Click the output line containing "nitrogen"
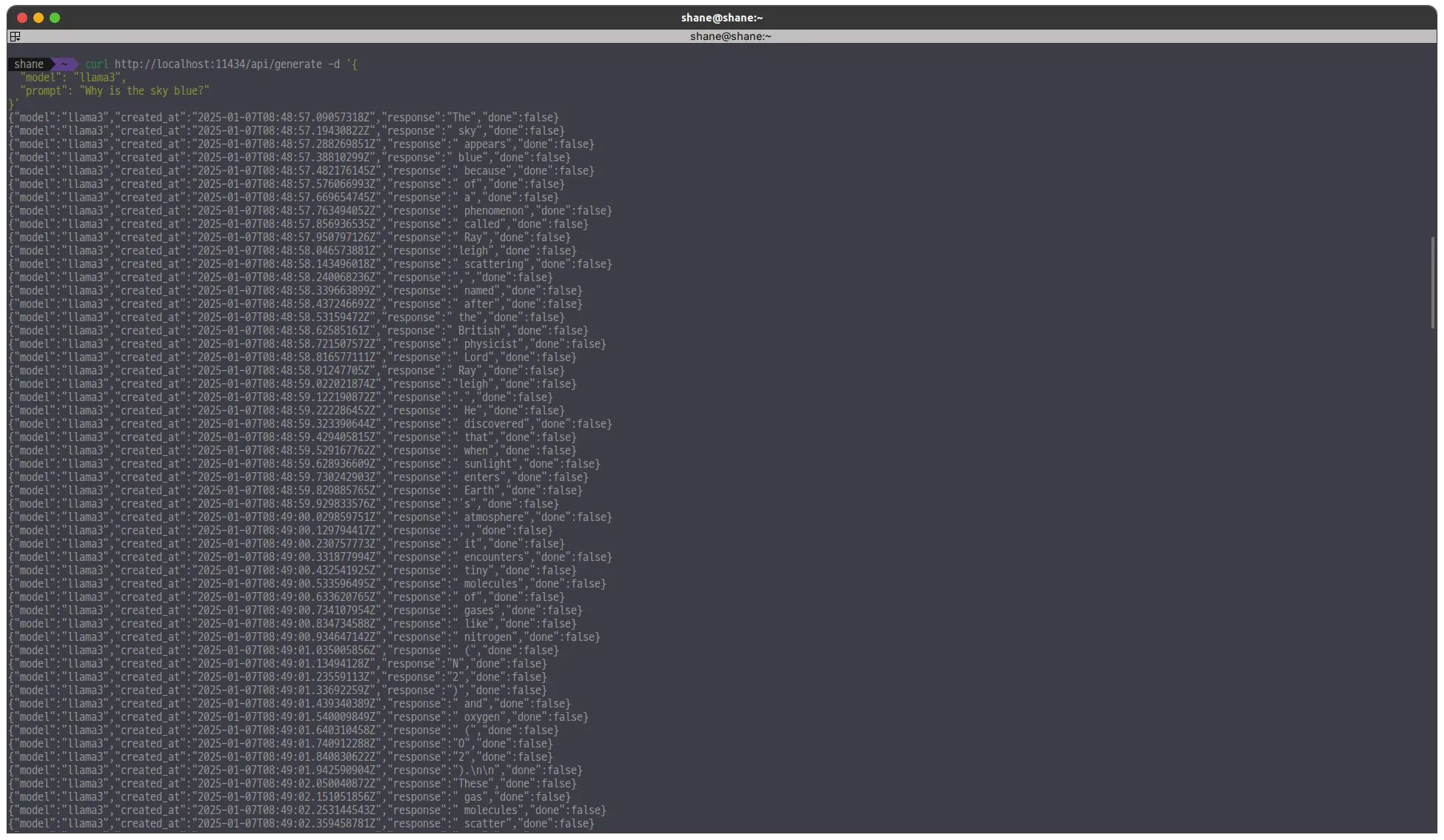Viewport: 1444px width, 840px height. (304, 637)
